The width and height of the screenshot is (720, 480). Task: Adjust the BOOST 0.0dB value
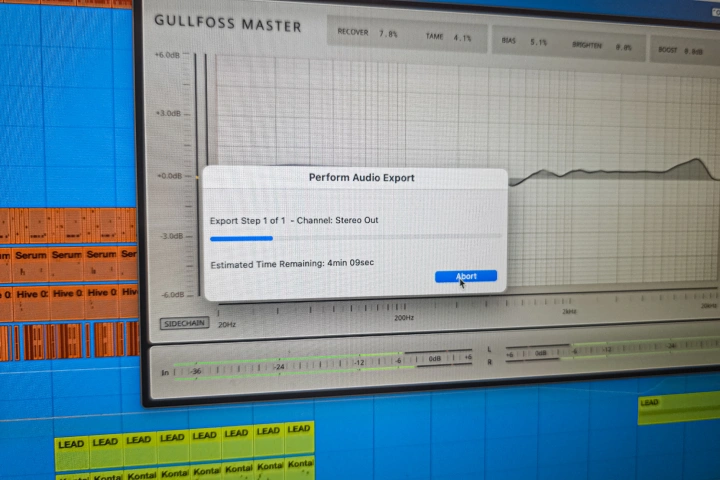681,51
